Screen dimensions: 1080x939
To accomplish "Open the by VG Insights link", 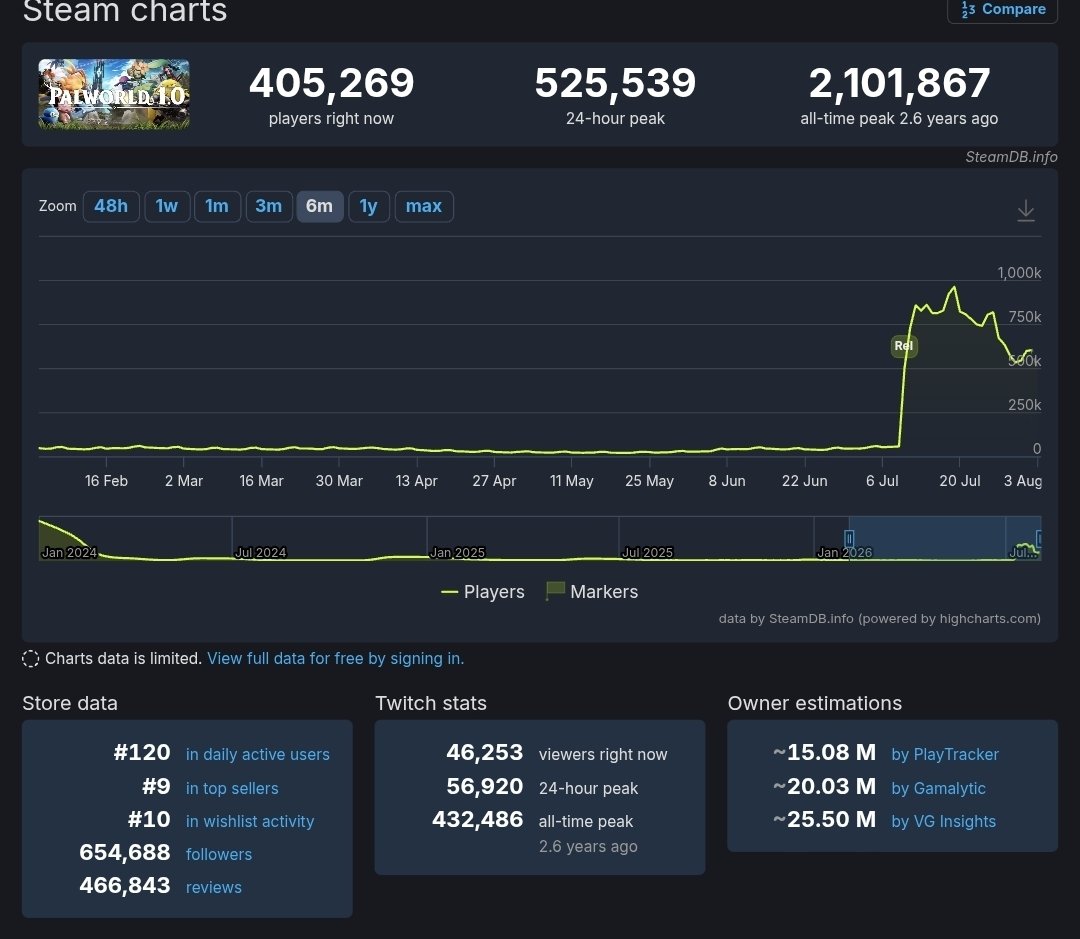I will [944, 821].
